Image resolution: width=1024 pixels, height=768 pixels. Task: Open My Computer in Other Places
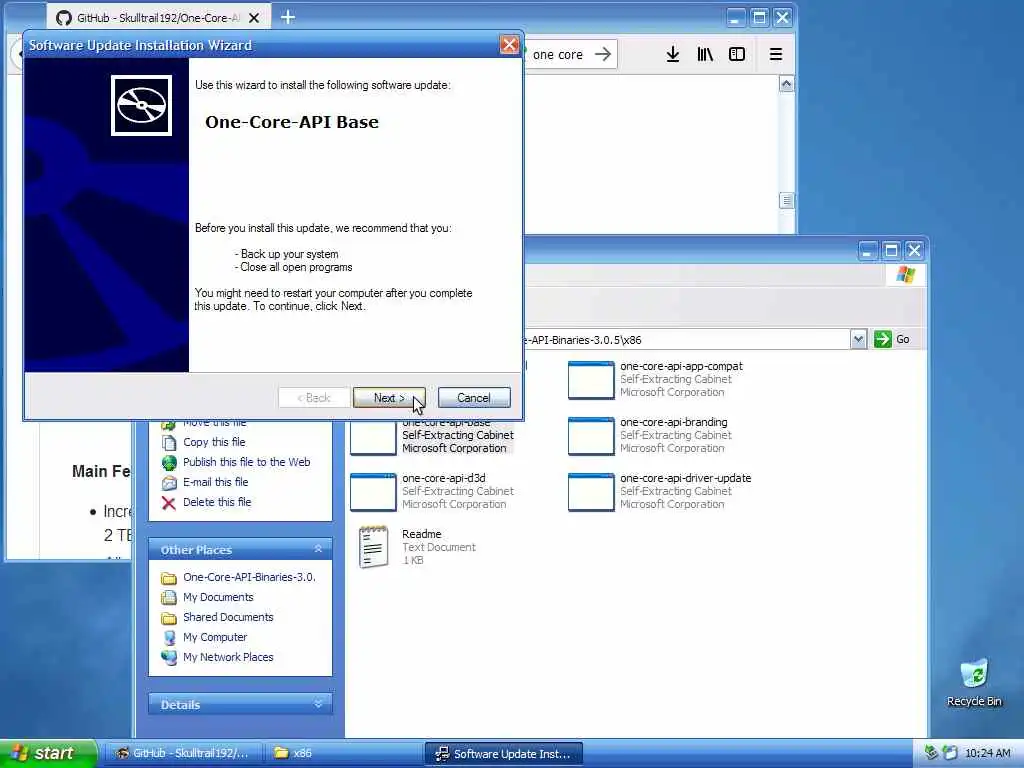tap(215, 637)
